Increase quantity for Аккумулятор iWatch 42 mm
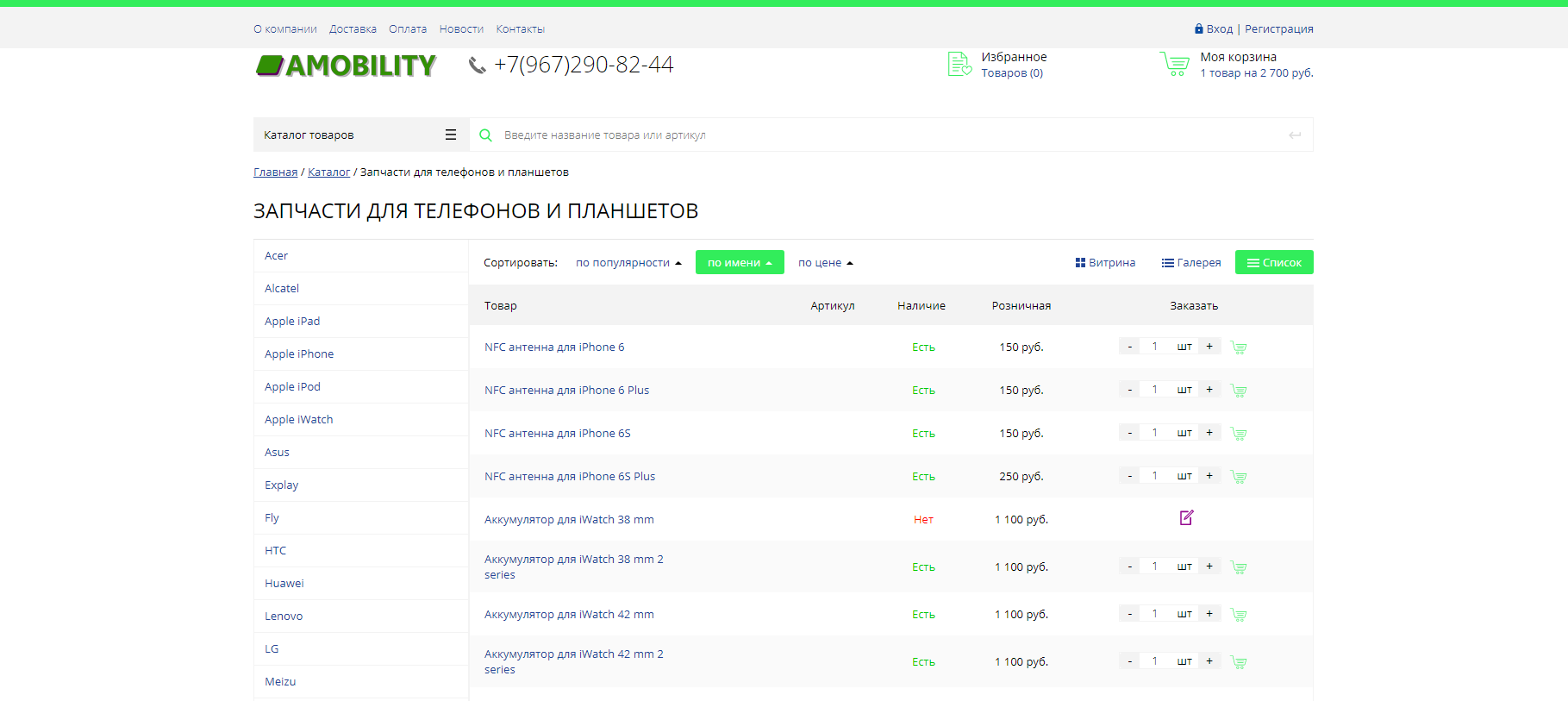The image size is (1568, 701). [1209, 614]
